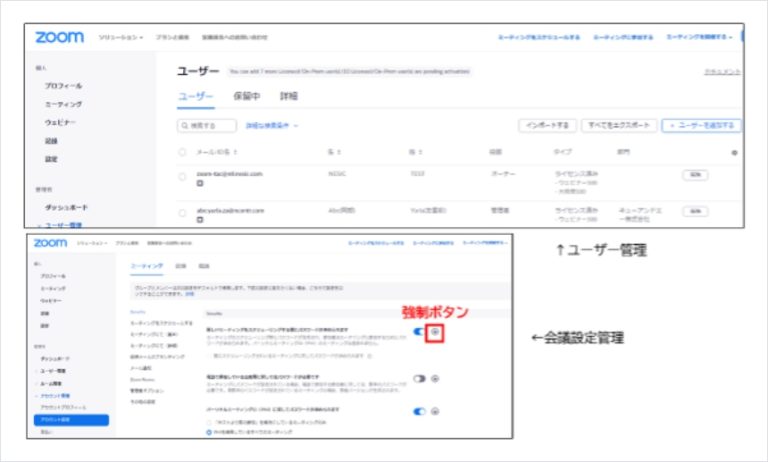Turn off the first meeting passcode toggle
Viewport: 768px width, 462px height.
point(419,334)
